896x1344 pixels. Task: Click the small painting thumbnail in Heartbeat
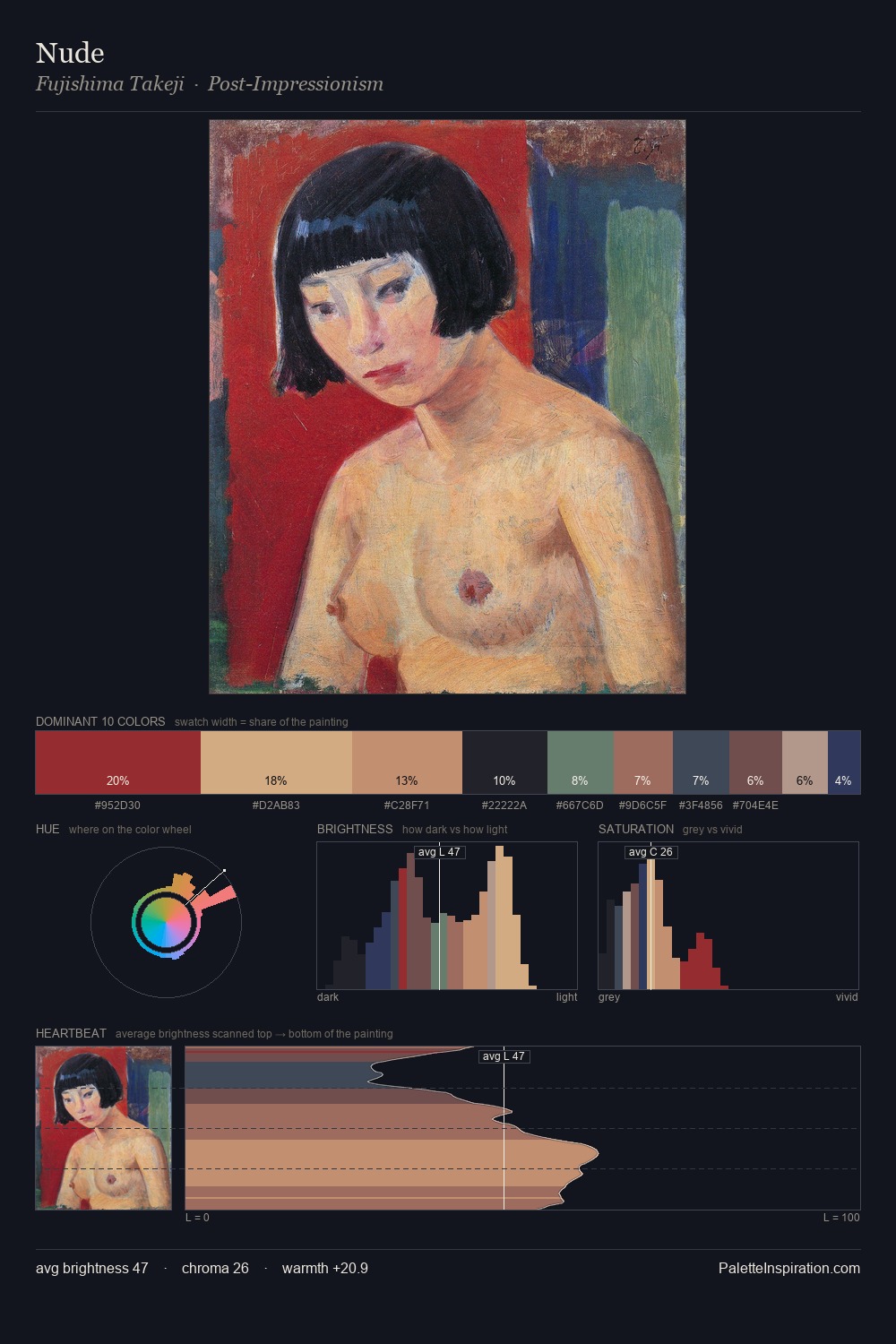103,1127
